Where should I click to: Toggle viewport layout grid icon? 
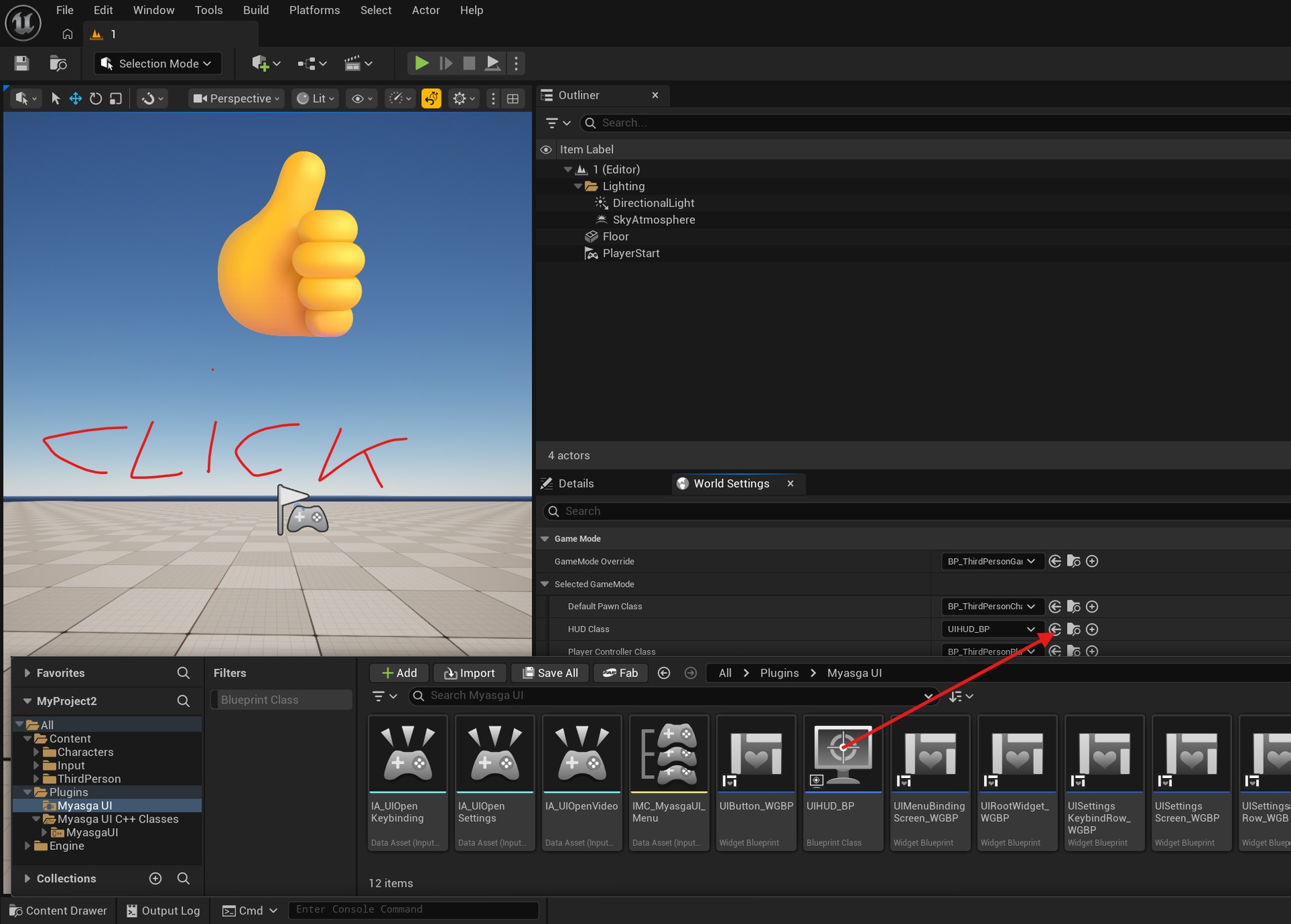(x=513, y=99)
